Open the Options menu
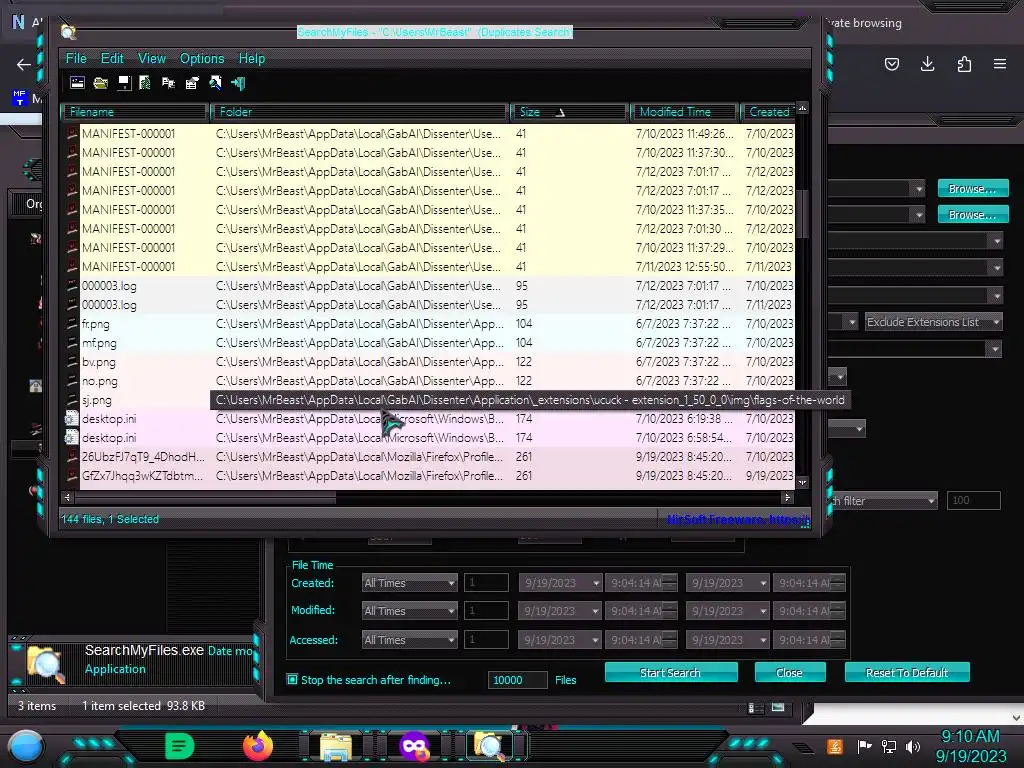This screenshot has height=768, width=1024. [x=202, y=58]
